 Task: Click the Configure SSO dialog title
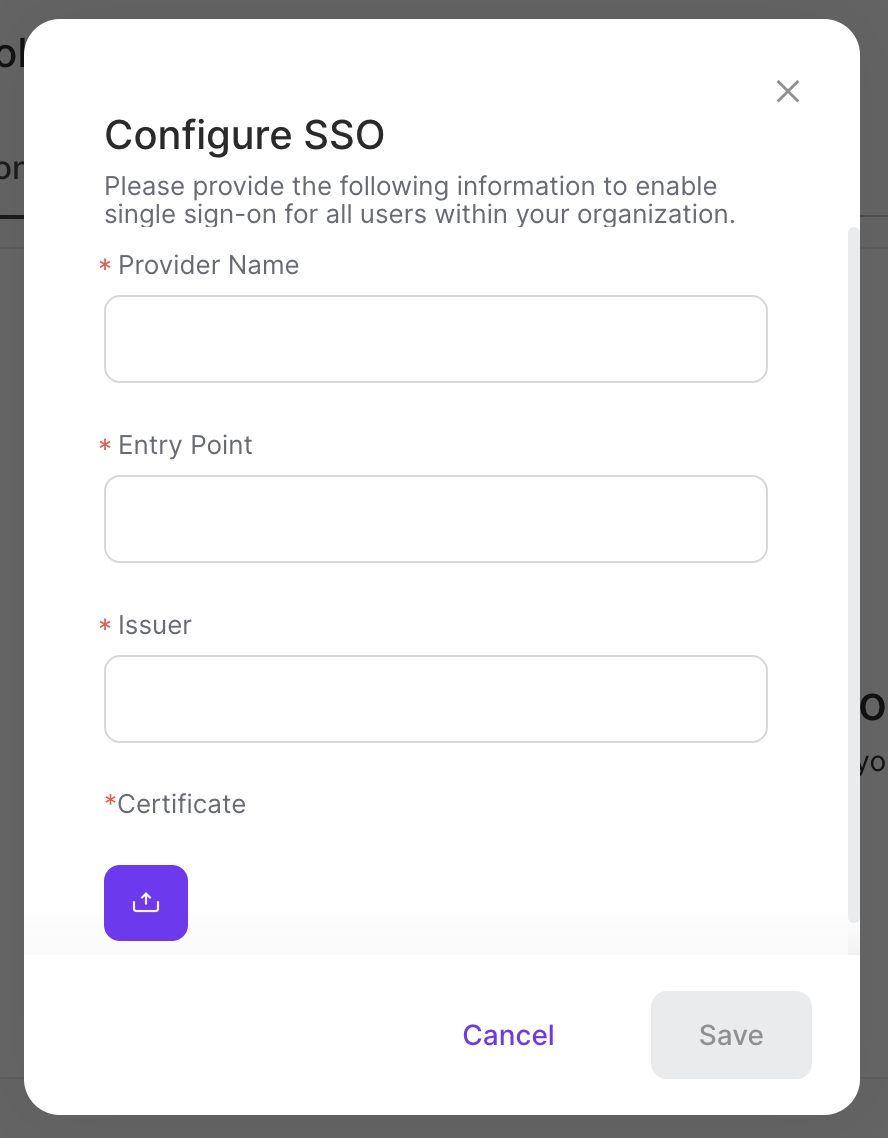click(244, 135)
